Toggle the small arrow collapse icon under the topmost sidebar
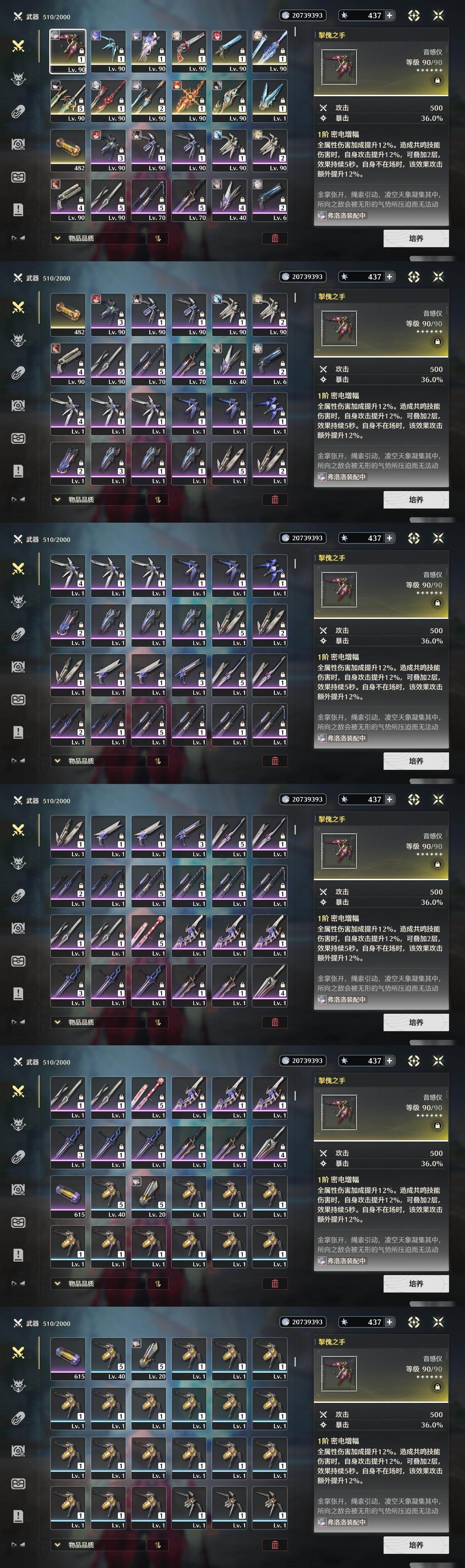Viewport: 465px width, 1568px height. pos(18,238)
